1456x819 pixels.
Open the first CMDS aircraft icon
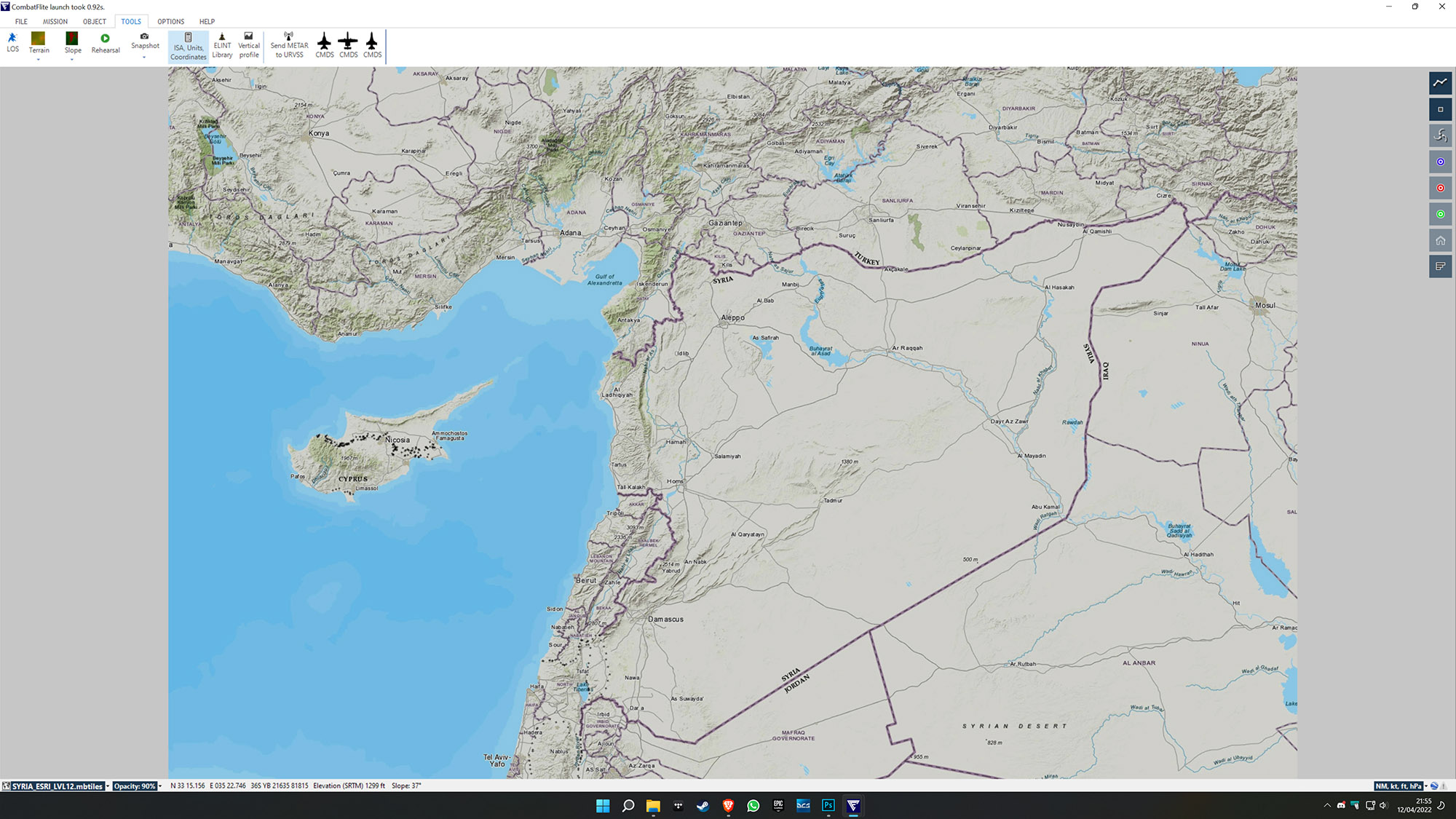click(x=325, y=45)
